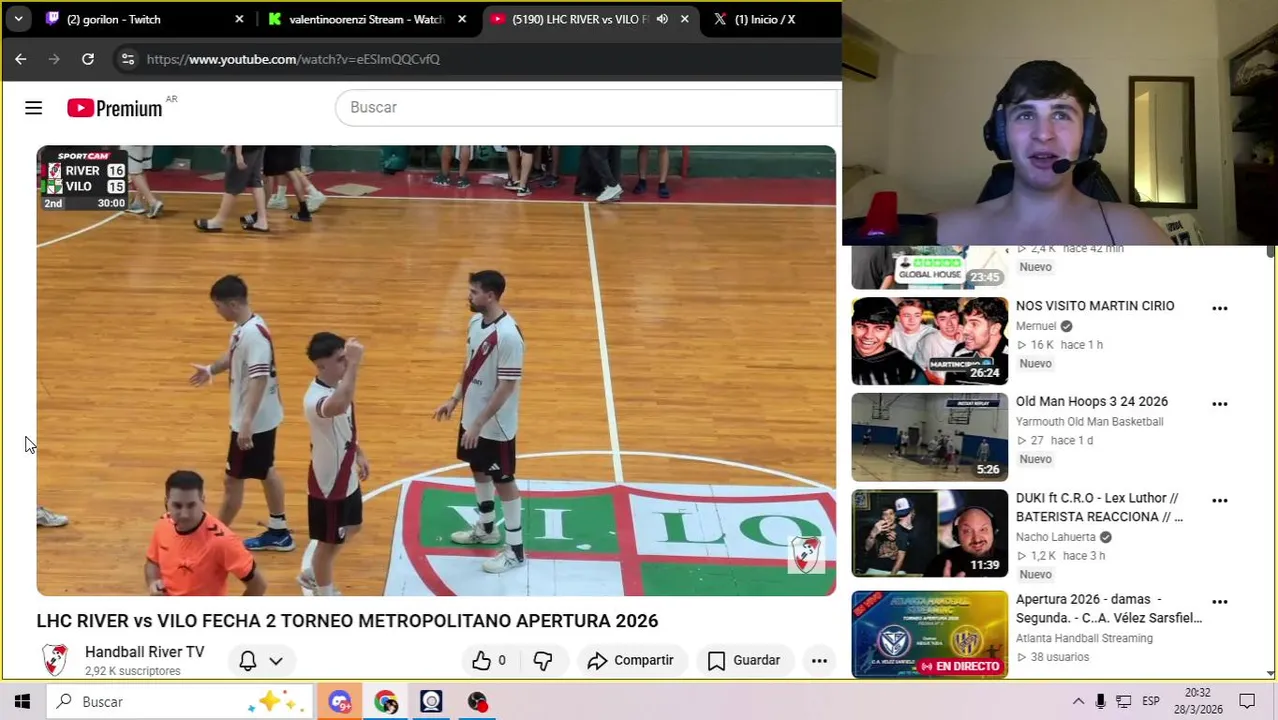Open the network system tray icon
The width and height of the screenshot is (1278, 720).
(1124, 702)
